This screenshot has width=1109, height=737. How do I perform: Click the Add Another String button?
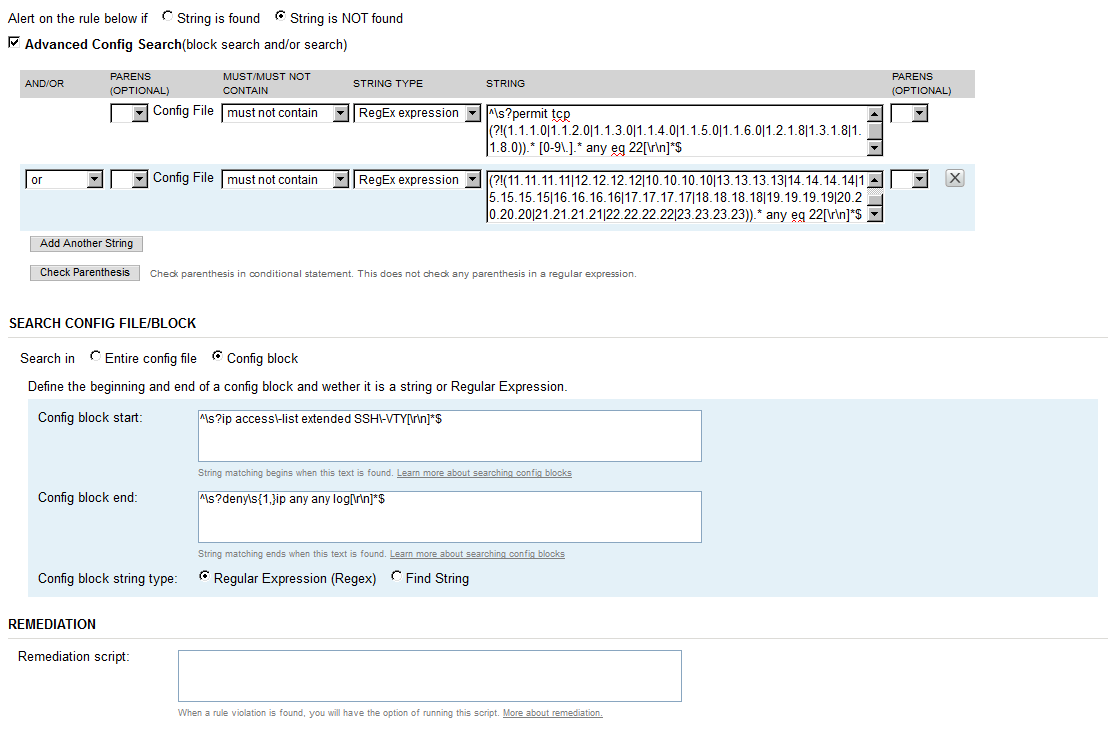86,243
